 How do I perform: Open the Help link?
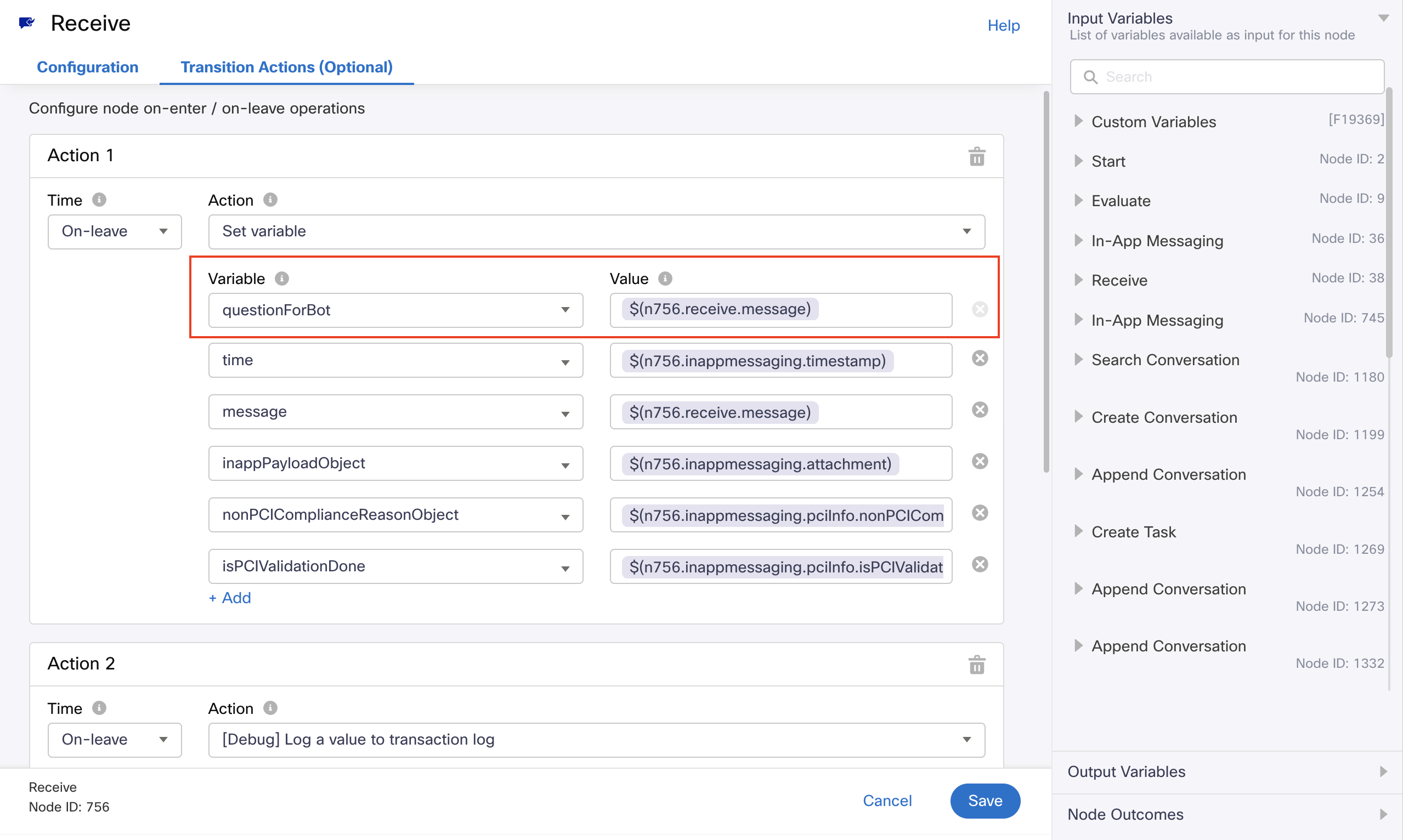tap(1003, 25)
